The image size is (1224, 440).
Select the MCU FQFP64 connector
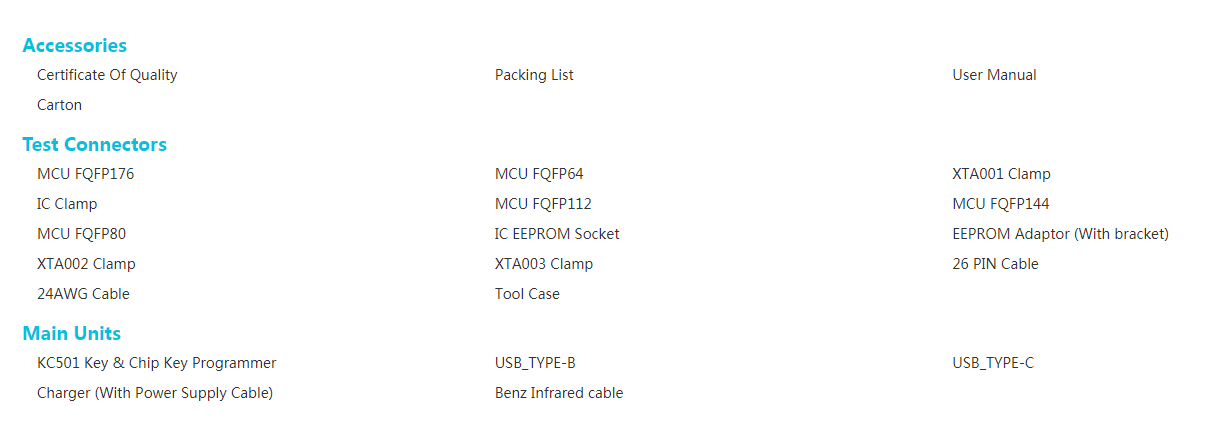pos(539,174)
